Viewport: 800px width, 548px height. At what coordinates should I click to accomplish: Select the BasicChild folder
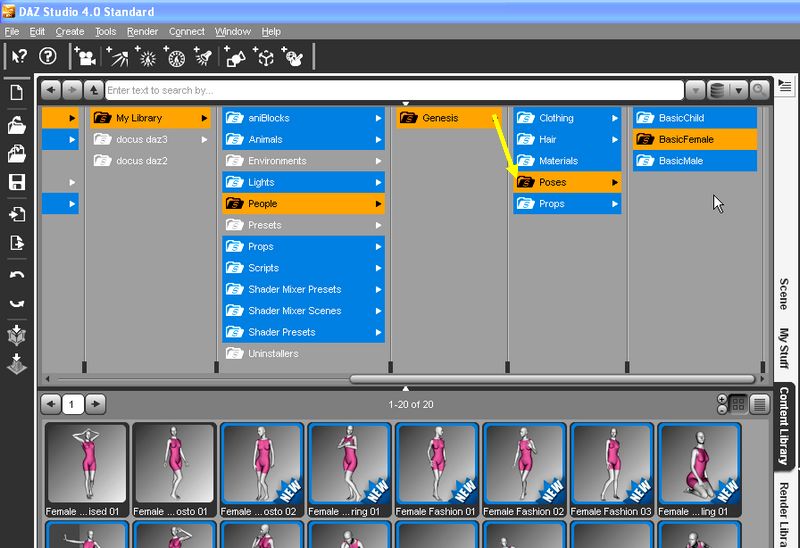(x=695, y=118)
